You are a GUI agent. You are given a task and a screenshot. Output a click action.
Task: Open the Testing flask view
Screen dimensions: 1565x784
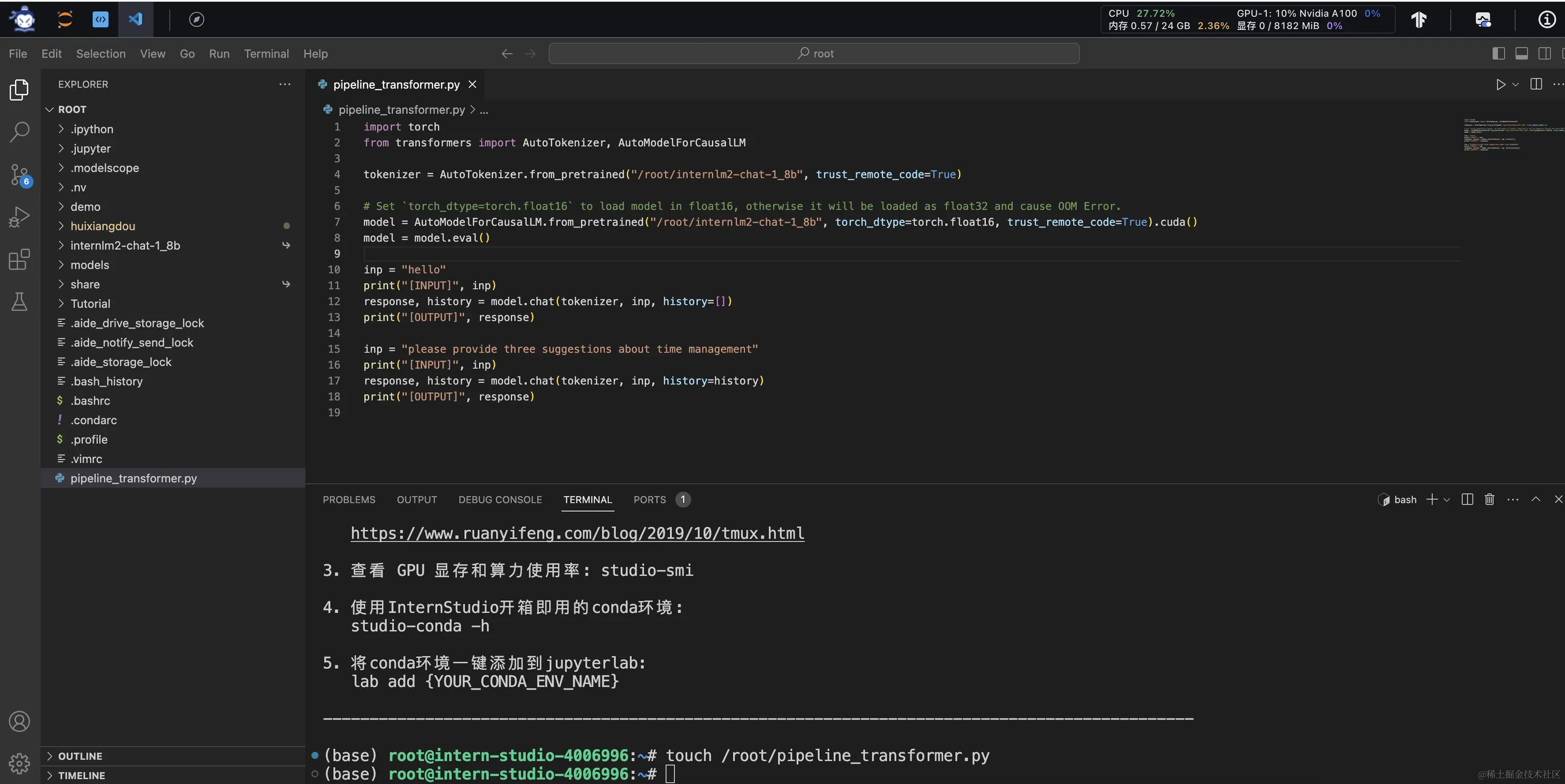(x=20, y=301)
